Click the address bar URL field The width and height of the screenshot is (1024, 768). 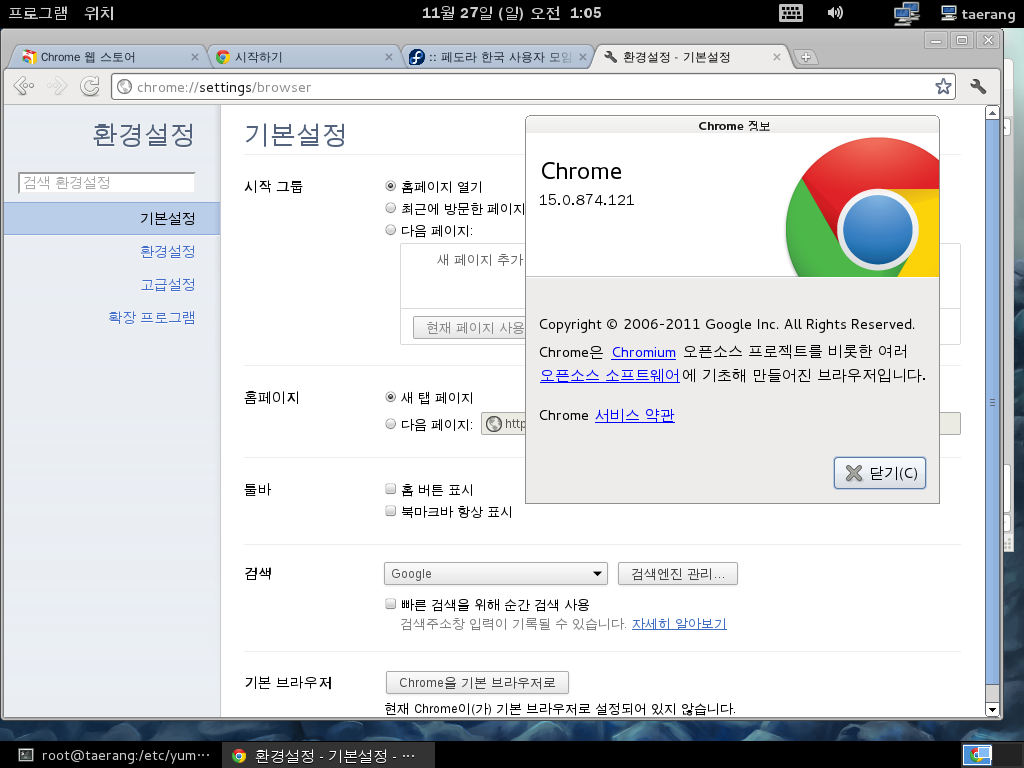click(533, 87)
